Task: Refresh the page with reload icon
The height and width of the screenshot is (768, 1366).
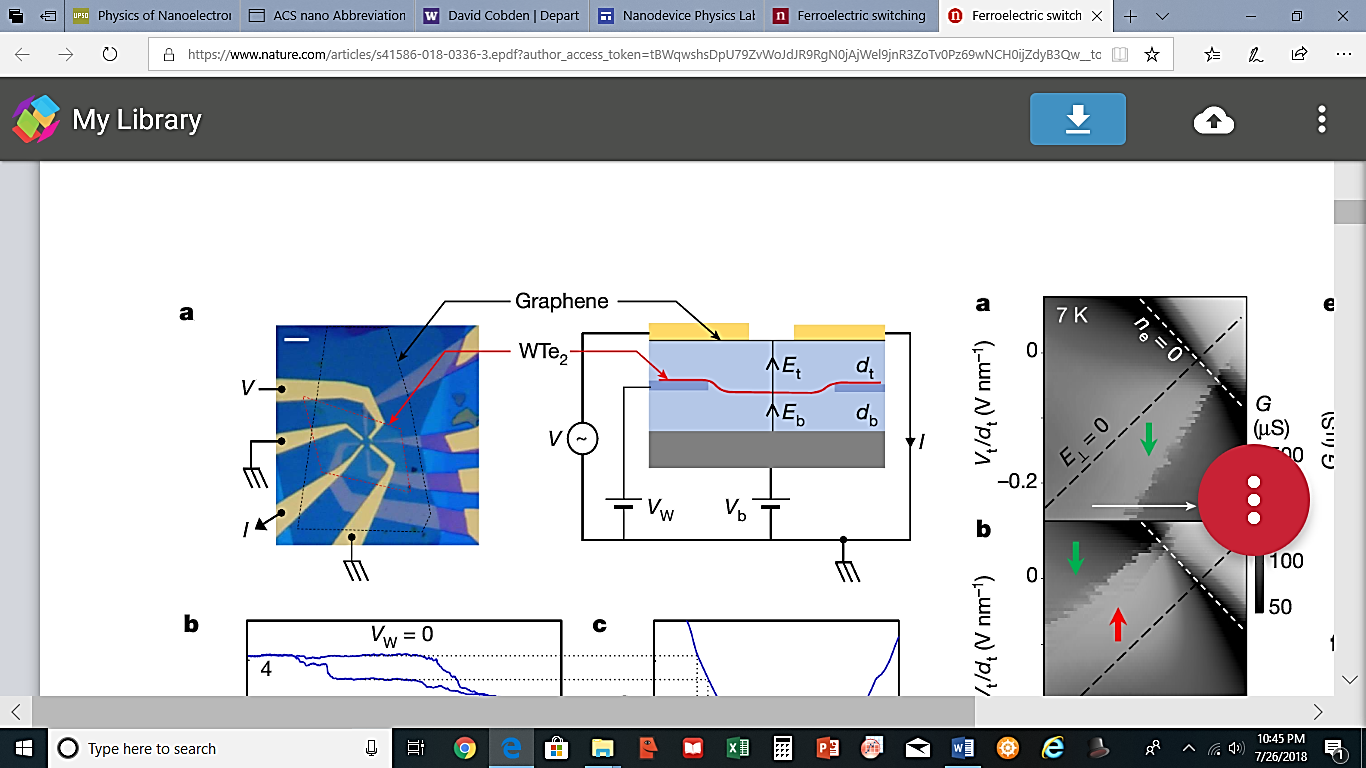Action: (x=109, y=54)
